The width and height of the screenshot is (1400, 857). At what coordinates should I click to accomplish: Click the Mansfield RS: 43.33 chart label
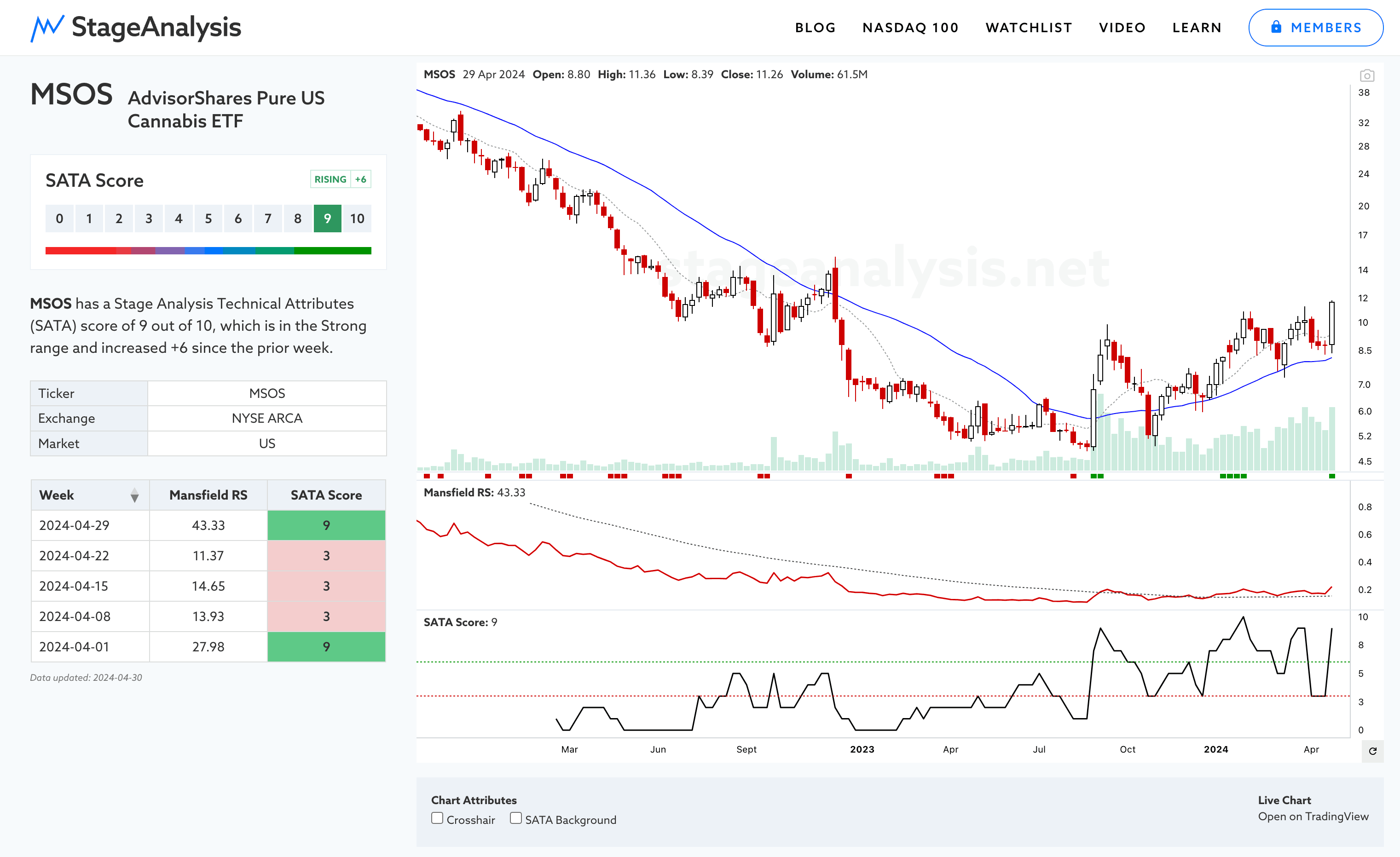pyautogui.click(x=474, y=493)
